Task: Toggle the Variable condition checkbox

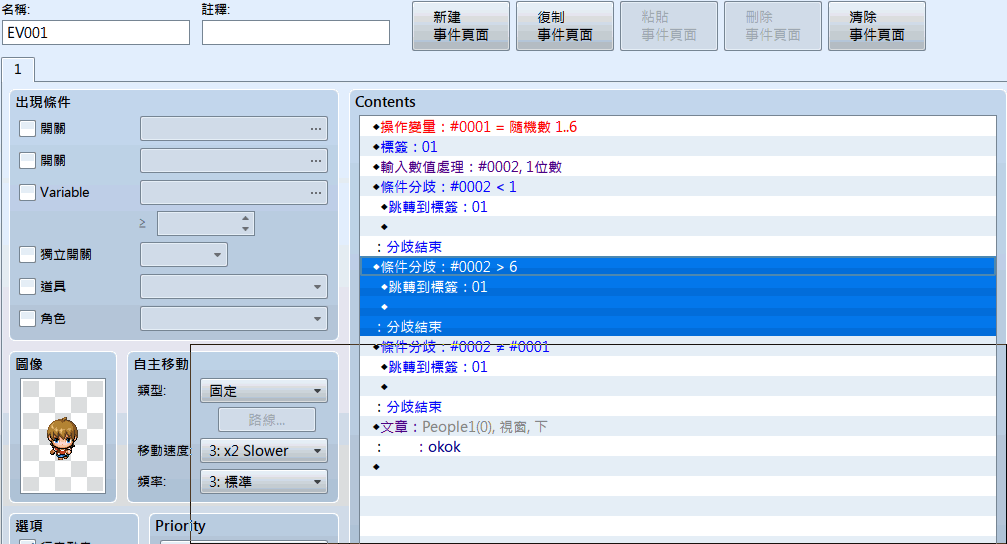Action: [x=27, y=192]
